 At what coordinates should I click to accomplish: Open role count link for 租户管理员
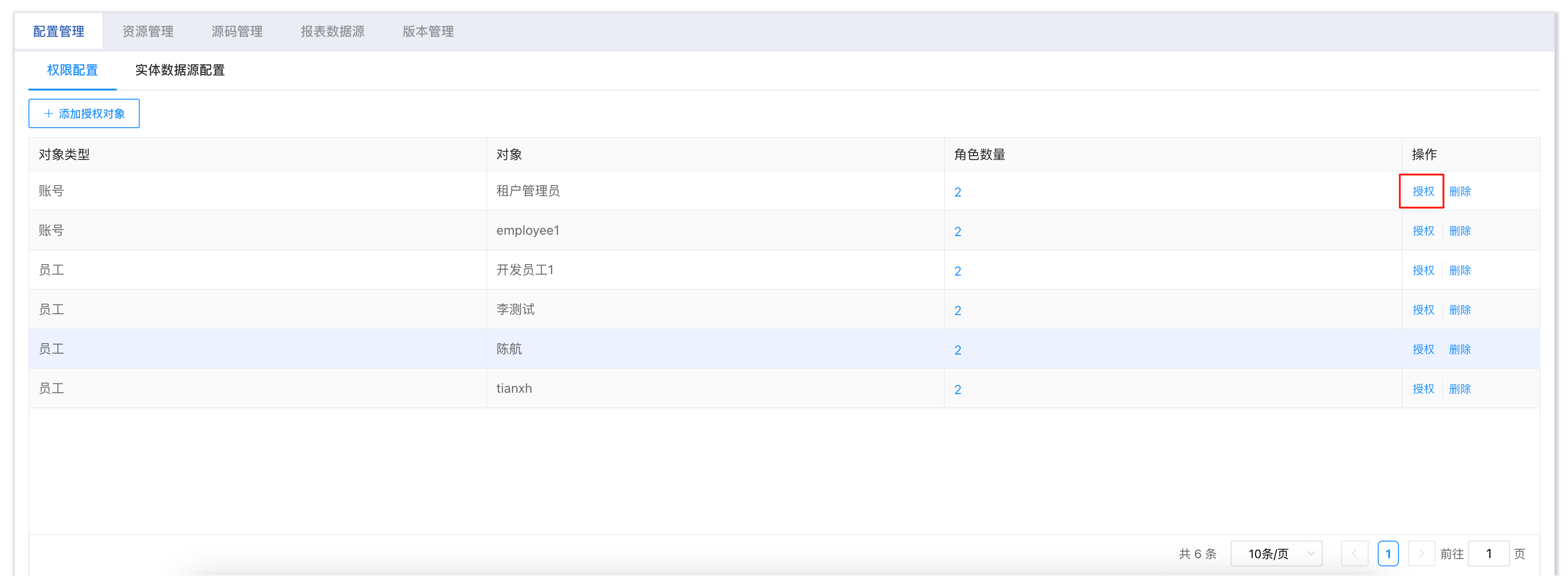[x=957, y=192]
